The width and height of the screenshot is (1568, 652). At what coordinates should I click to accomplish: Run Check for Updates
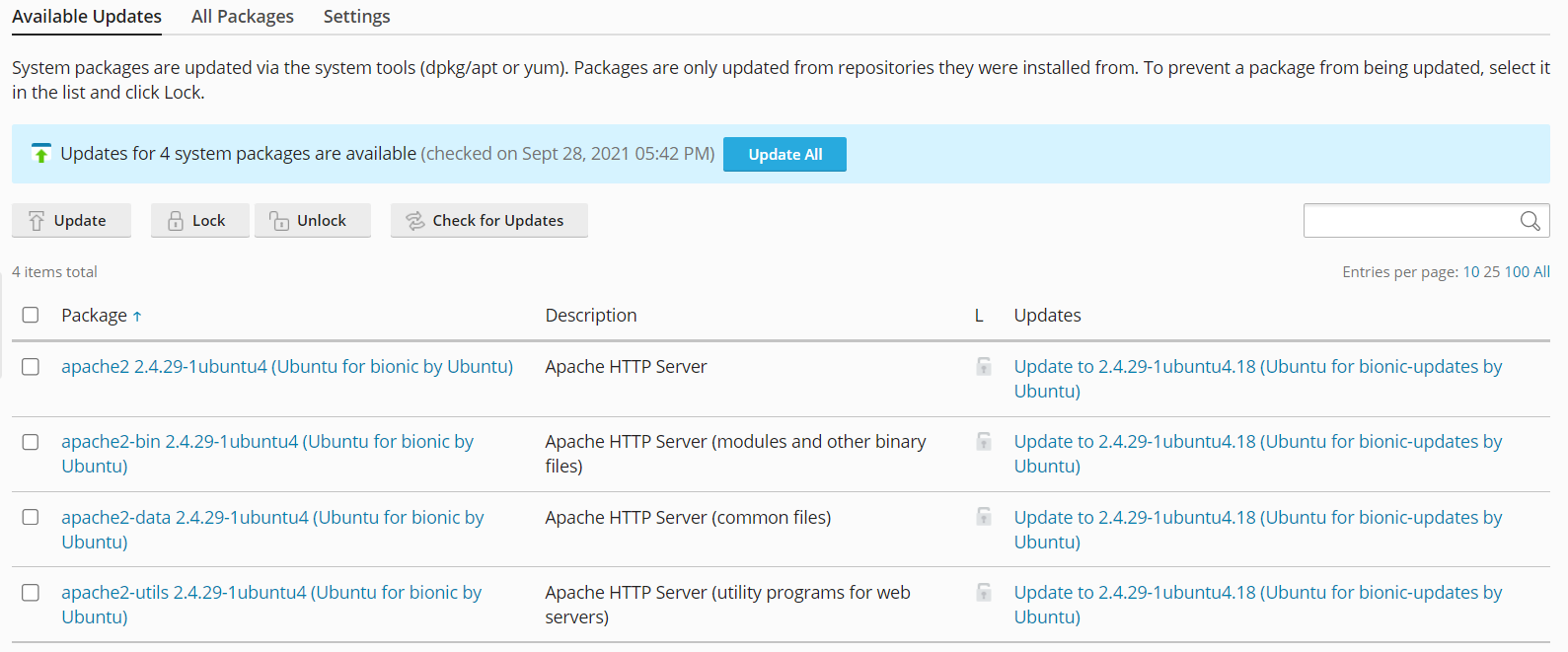[x=488, y=221]
